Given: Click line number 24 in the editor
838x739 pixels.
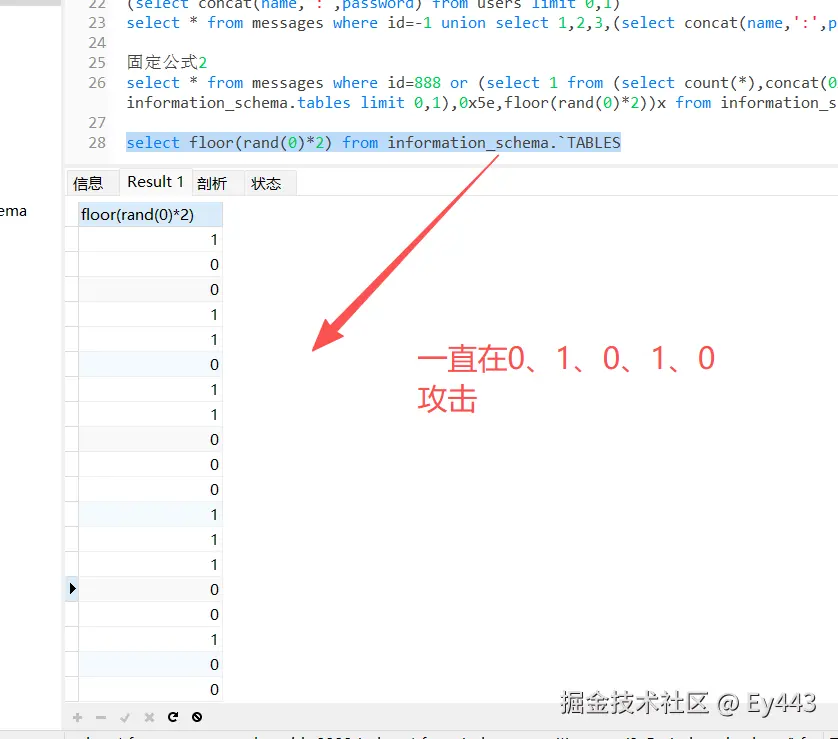Looking at the screenshot, I should [x=97, y=43].
